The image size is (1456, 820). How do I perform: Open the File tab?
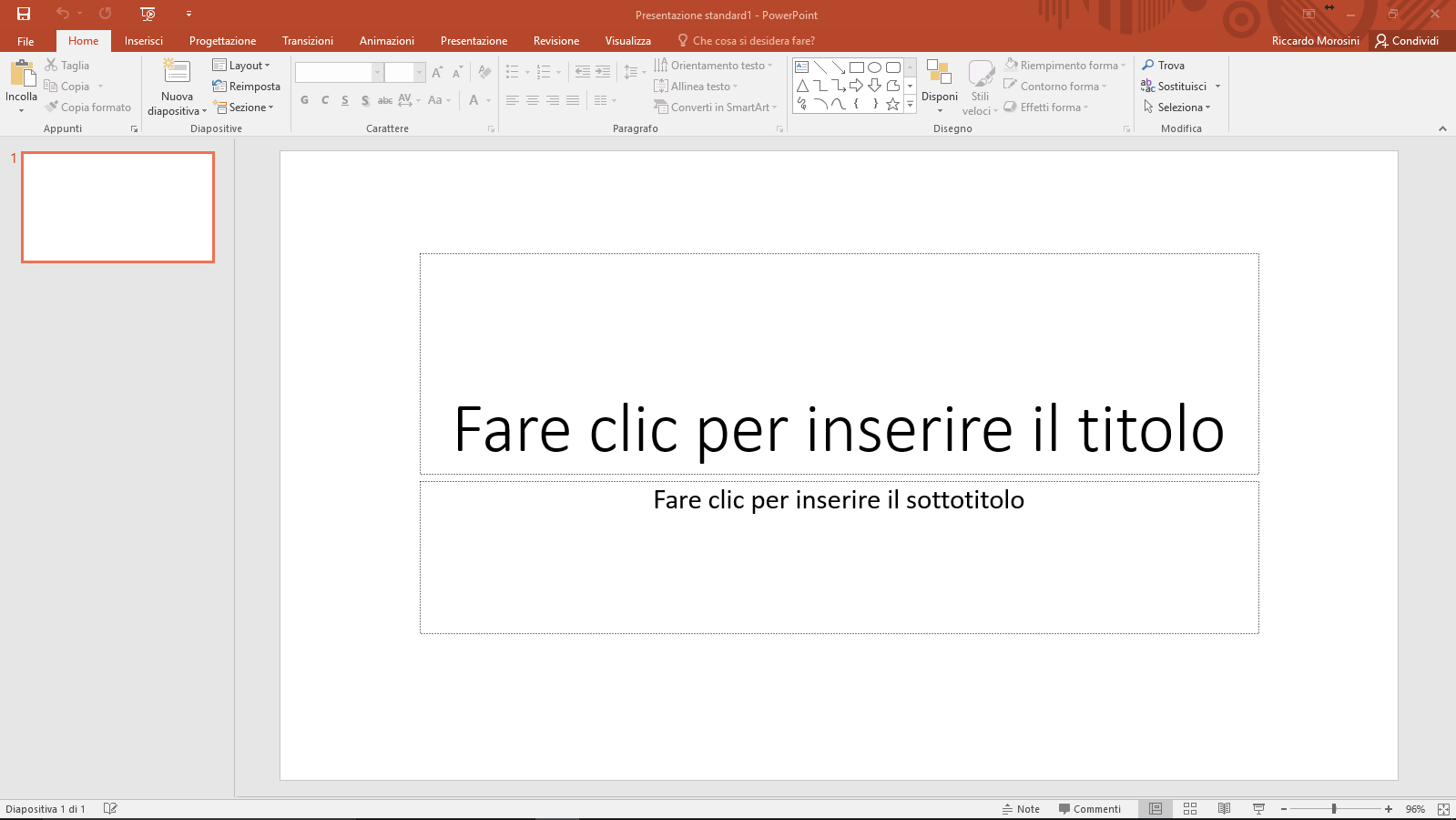(x=25, y=41)
